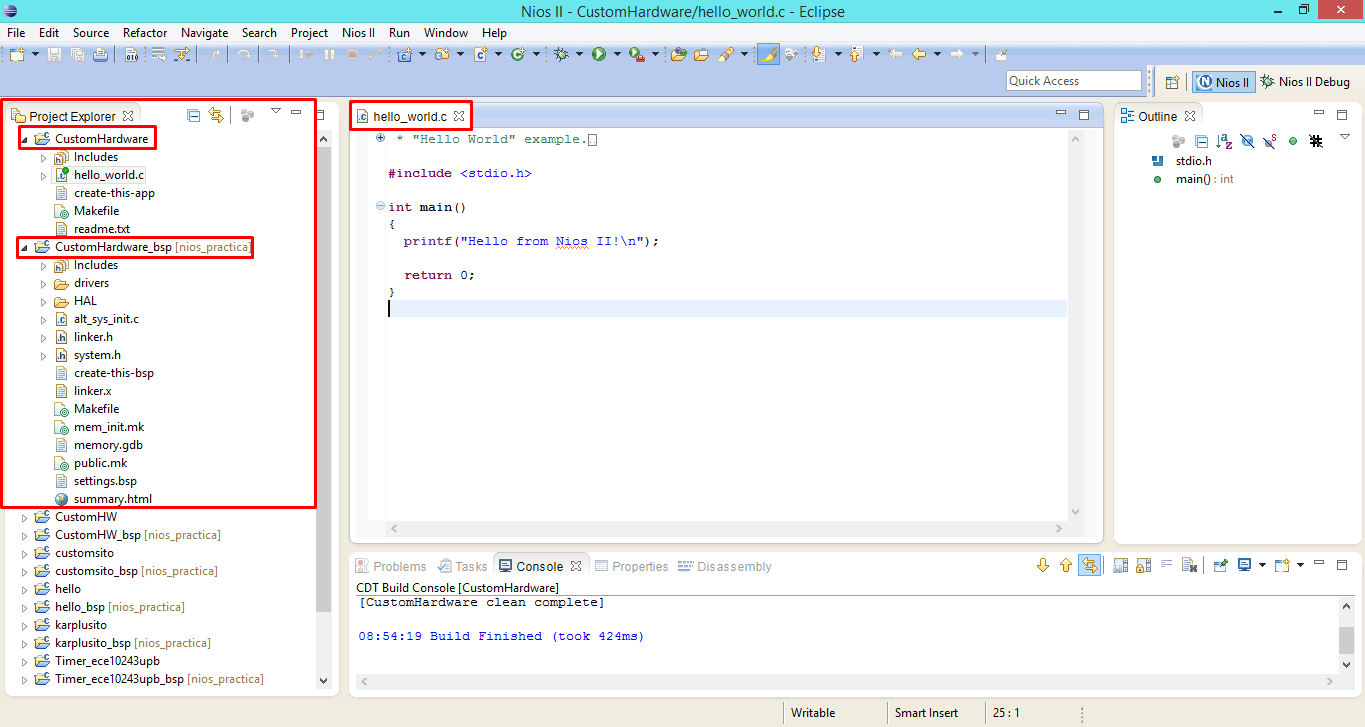Toggle Hide Fields in Outline
The height and width of the screenshot is (727, 1365).
1247,141
